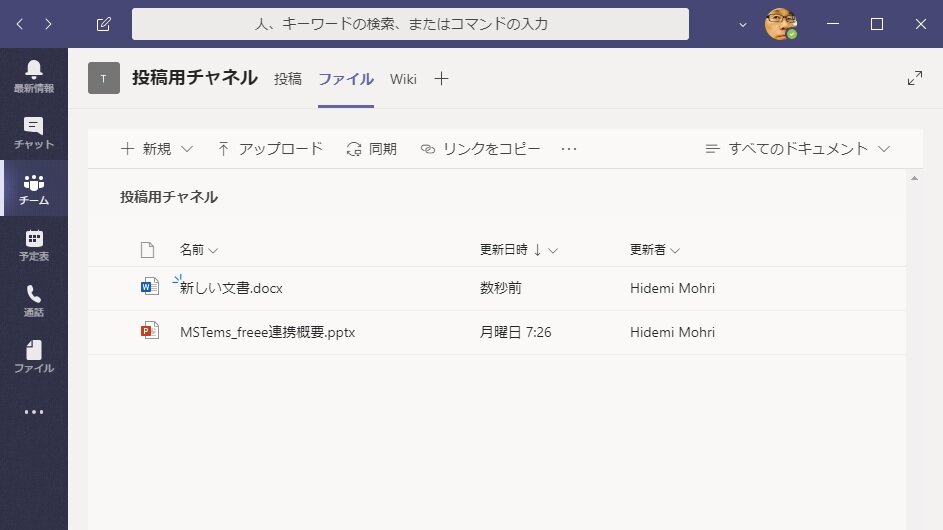The height and width of the screenshot is (530, 943).
Task: Open ファイル in the left sidebar
Action: tap(34, 356)
